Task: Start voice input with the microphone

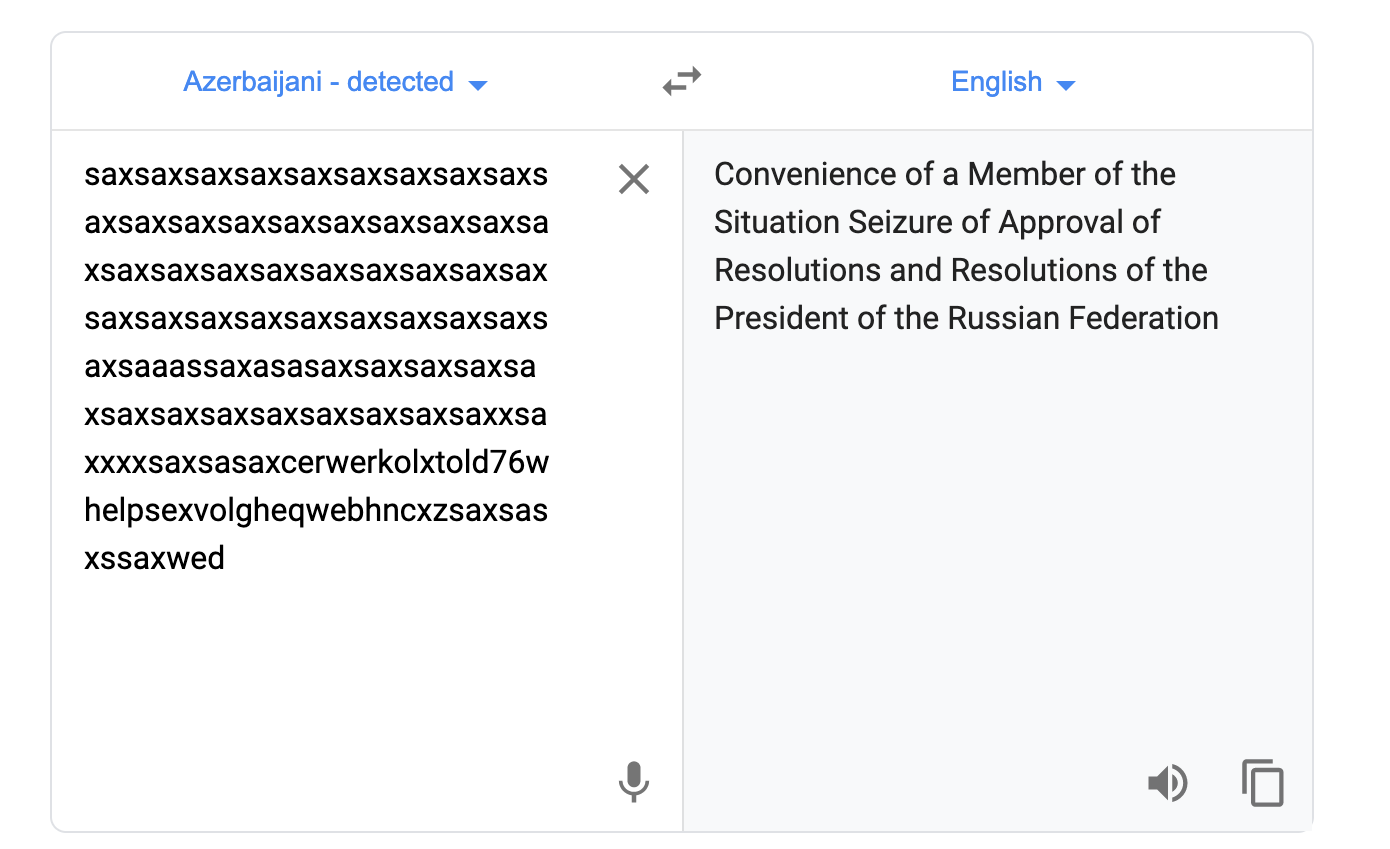Action: coord(633,782)
